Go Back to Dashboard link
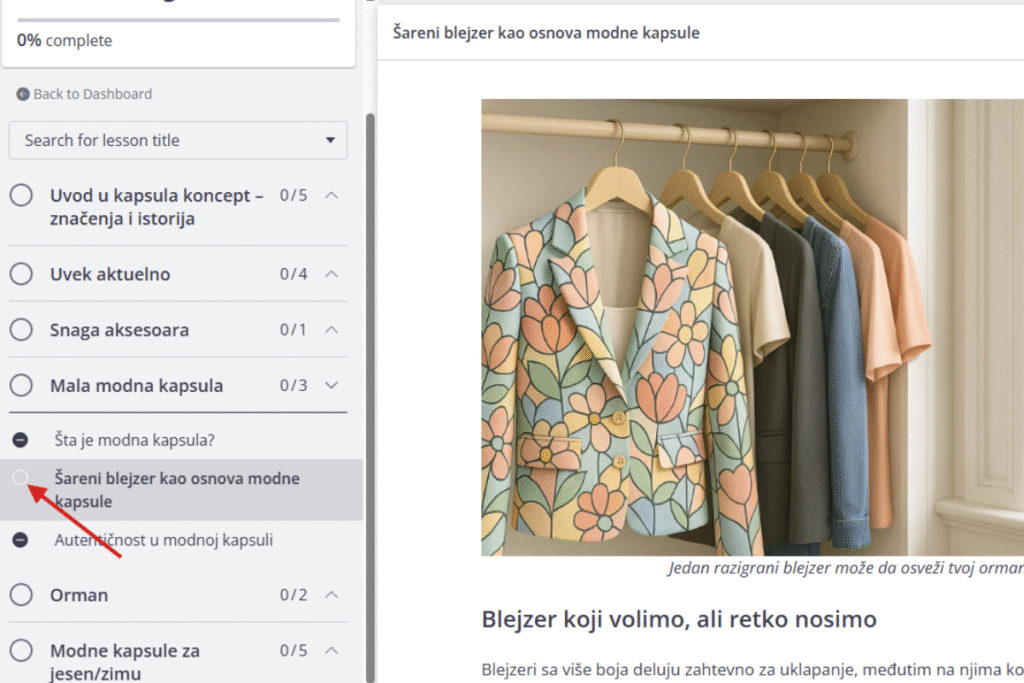The width and height of the screenshot is (1024, 683). tap(92, 94)
